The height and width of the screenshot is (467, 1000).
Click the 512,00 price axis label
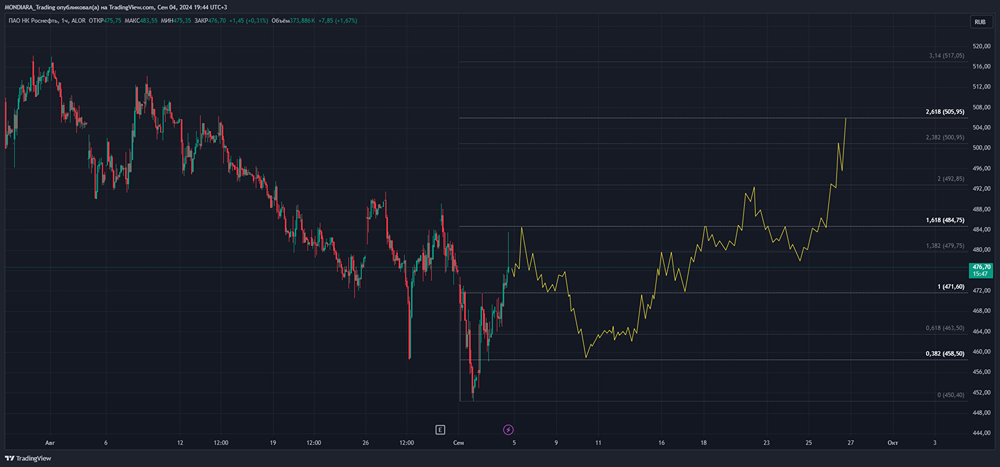point(981,86)
